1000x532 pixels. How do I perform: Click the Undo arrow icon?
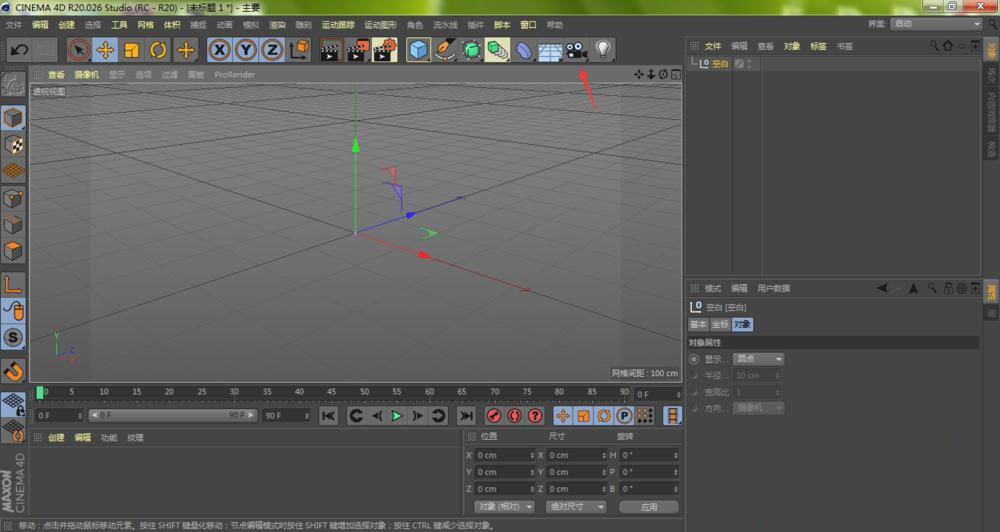pos(19,50)
